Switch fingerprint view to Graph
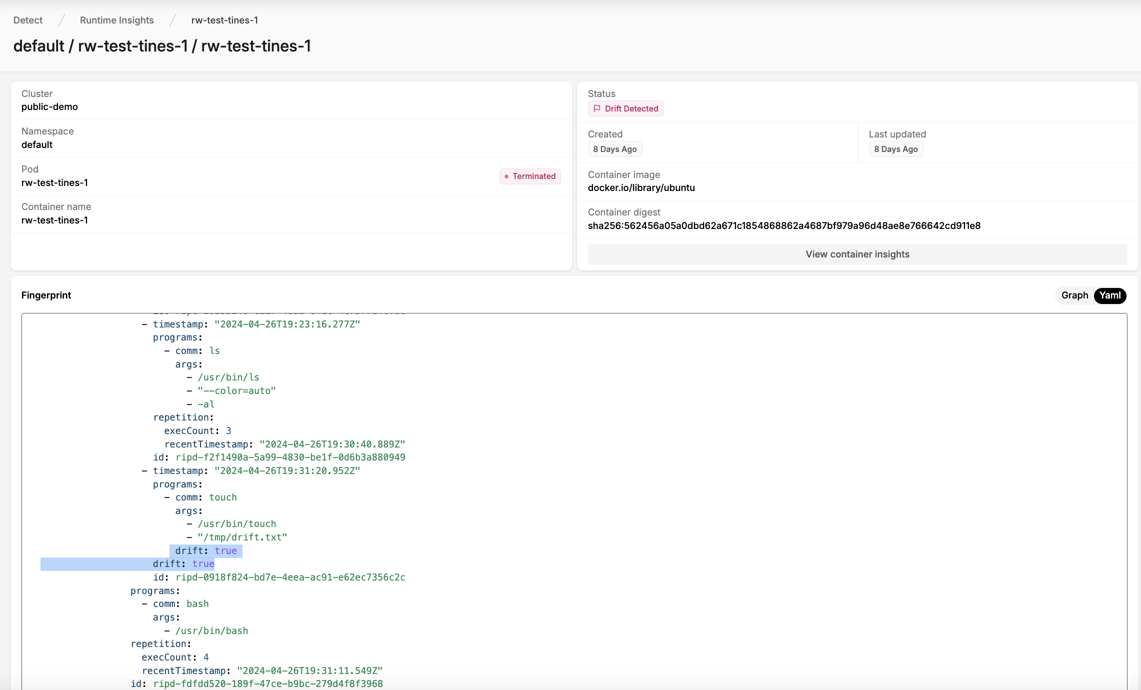This screenshot has width=1141, height=690. (x=1074, y=295)
